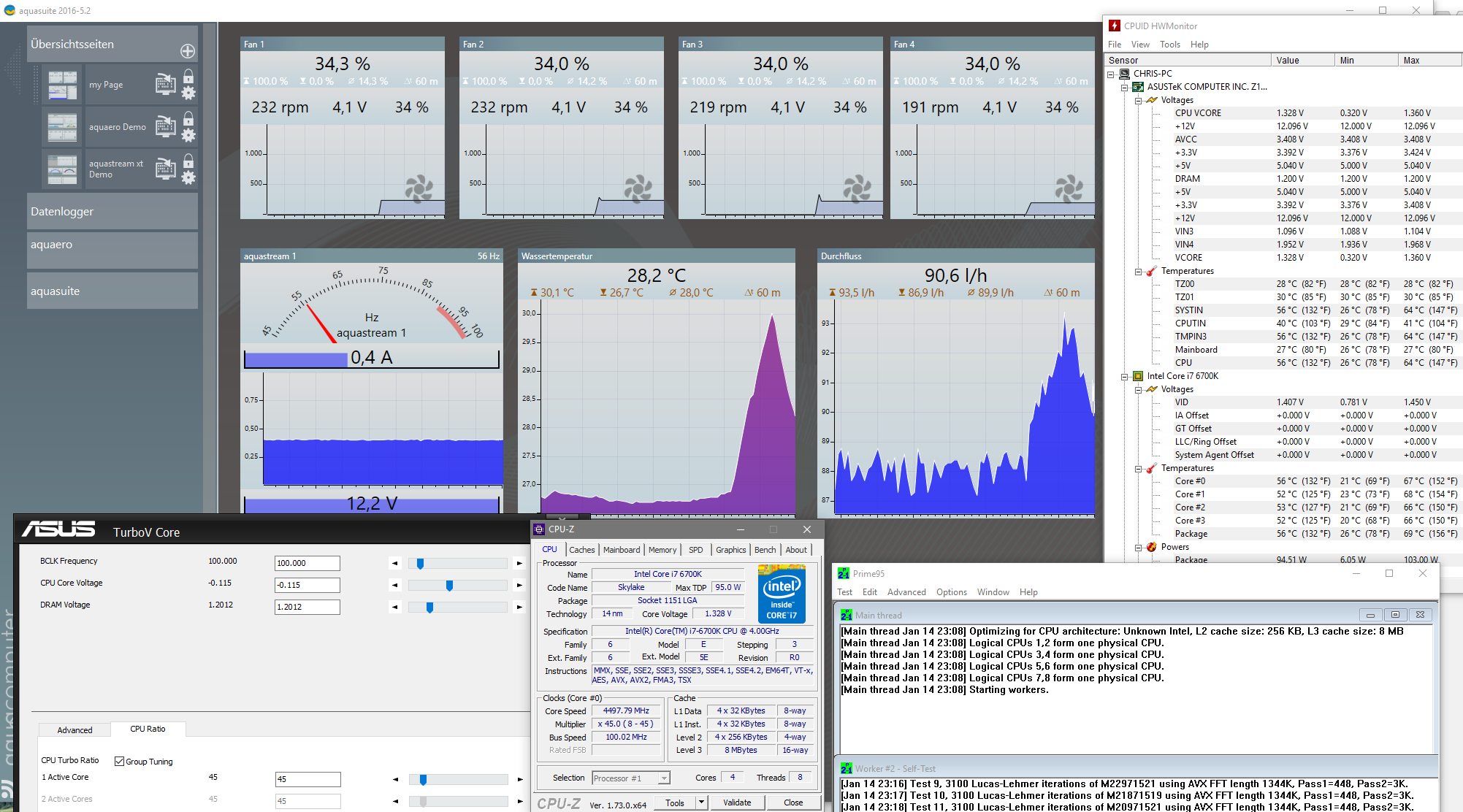Click the desktop mode icon for my Page
The height and width of the screenshot is (812, 1463).
(x=166, y=85)
